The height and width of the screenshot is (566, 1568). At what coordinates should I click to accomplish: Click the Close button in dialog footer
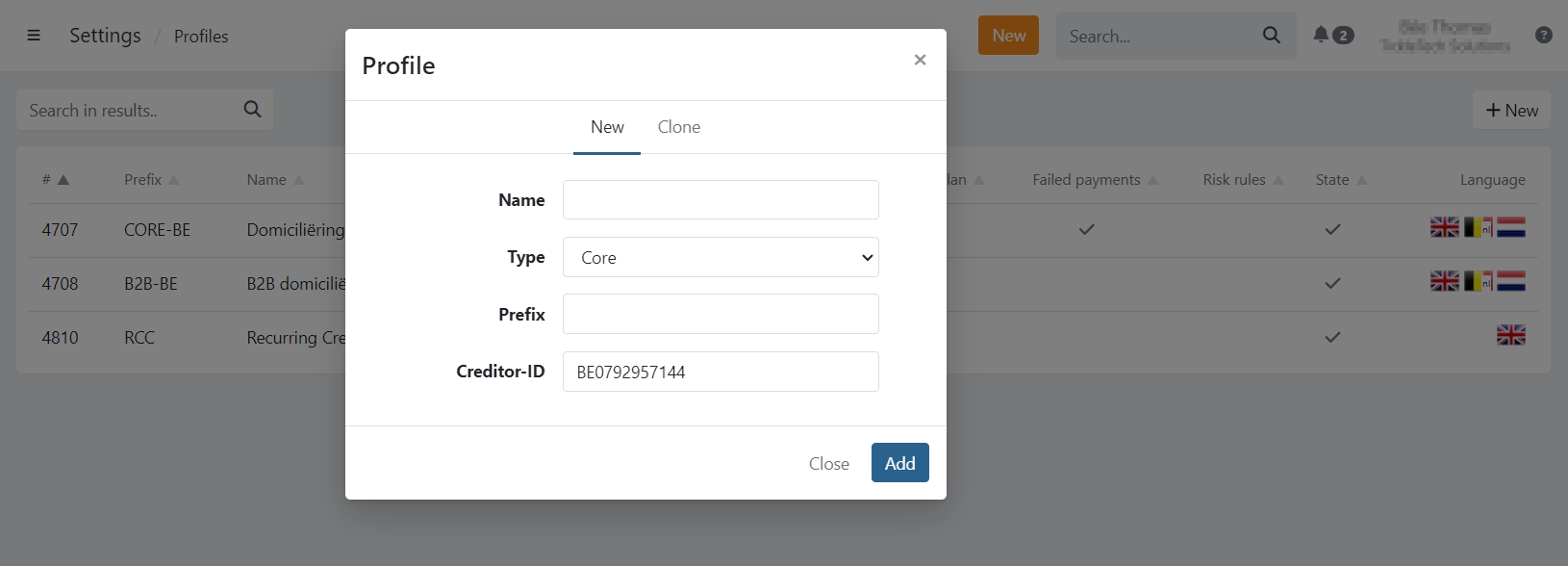[x=828, y=463]
